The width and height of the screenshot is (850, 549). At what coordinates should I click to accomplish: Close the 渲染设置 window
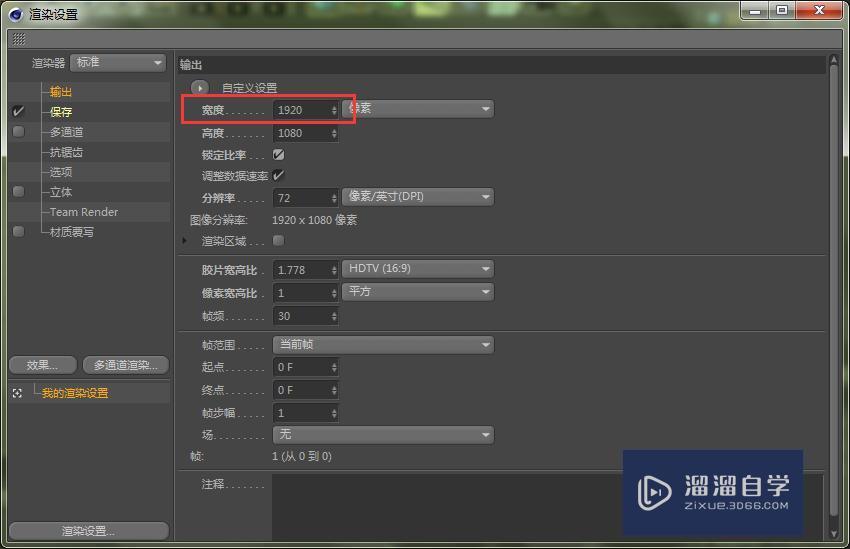820,11
